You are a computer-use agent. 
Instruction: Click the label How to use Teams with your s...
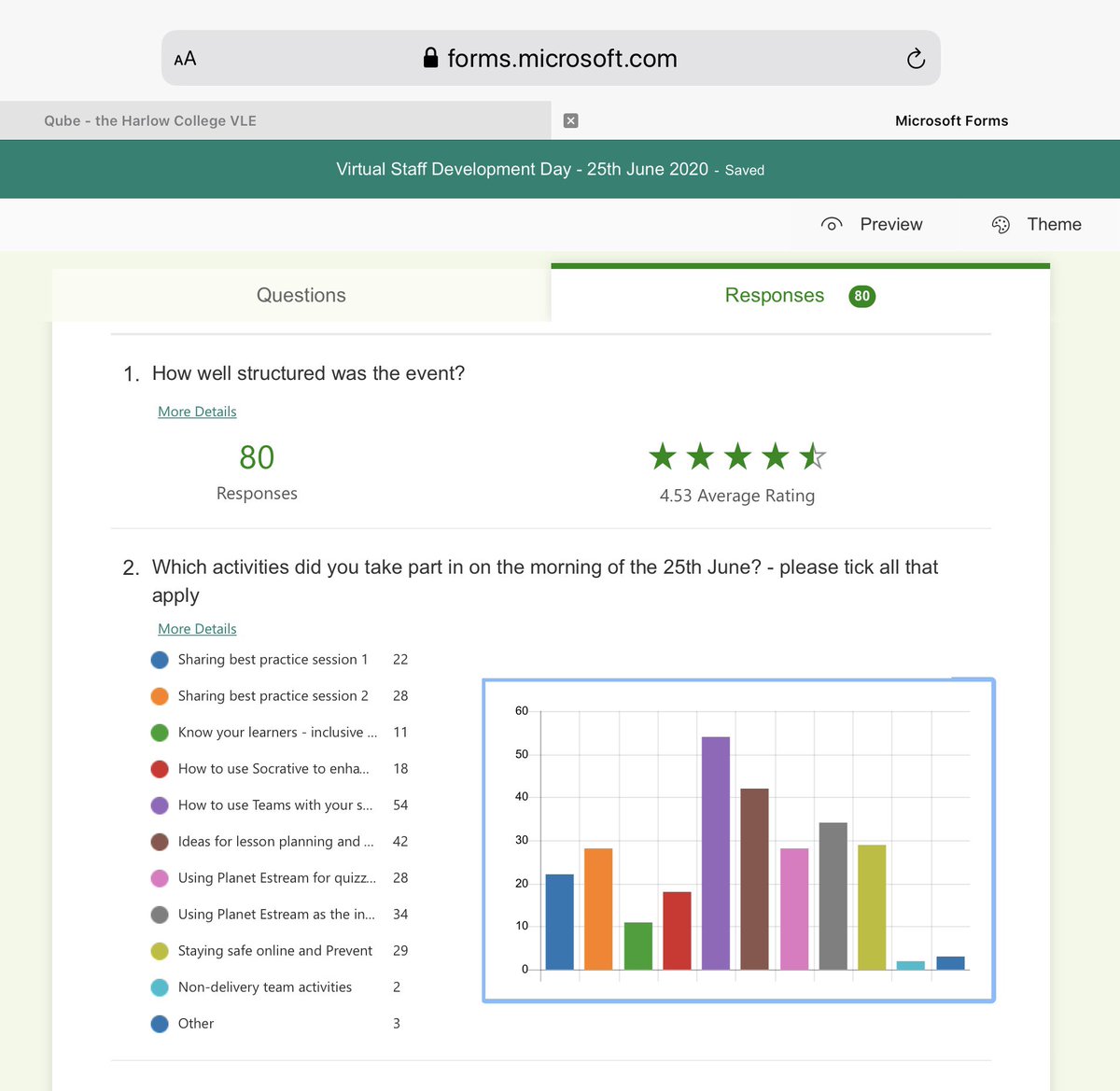tap(275, 805)
